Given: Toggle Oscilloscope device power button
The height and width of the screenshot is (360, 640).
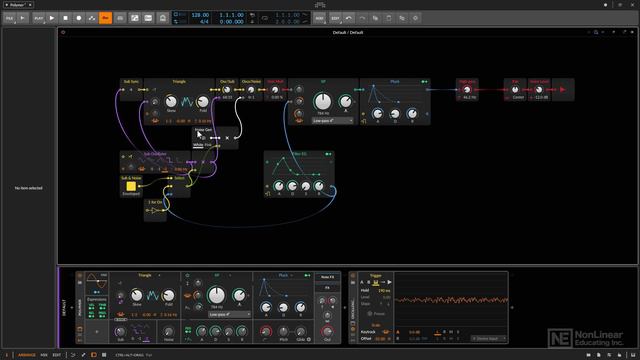Looking at the screenshot, I should tap(353, 276).
